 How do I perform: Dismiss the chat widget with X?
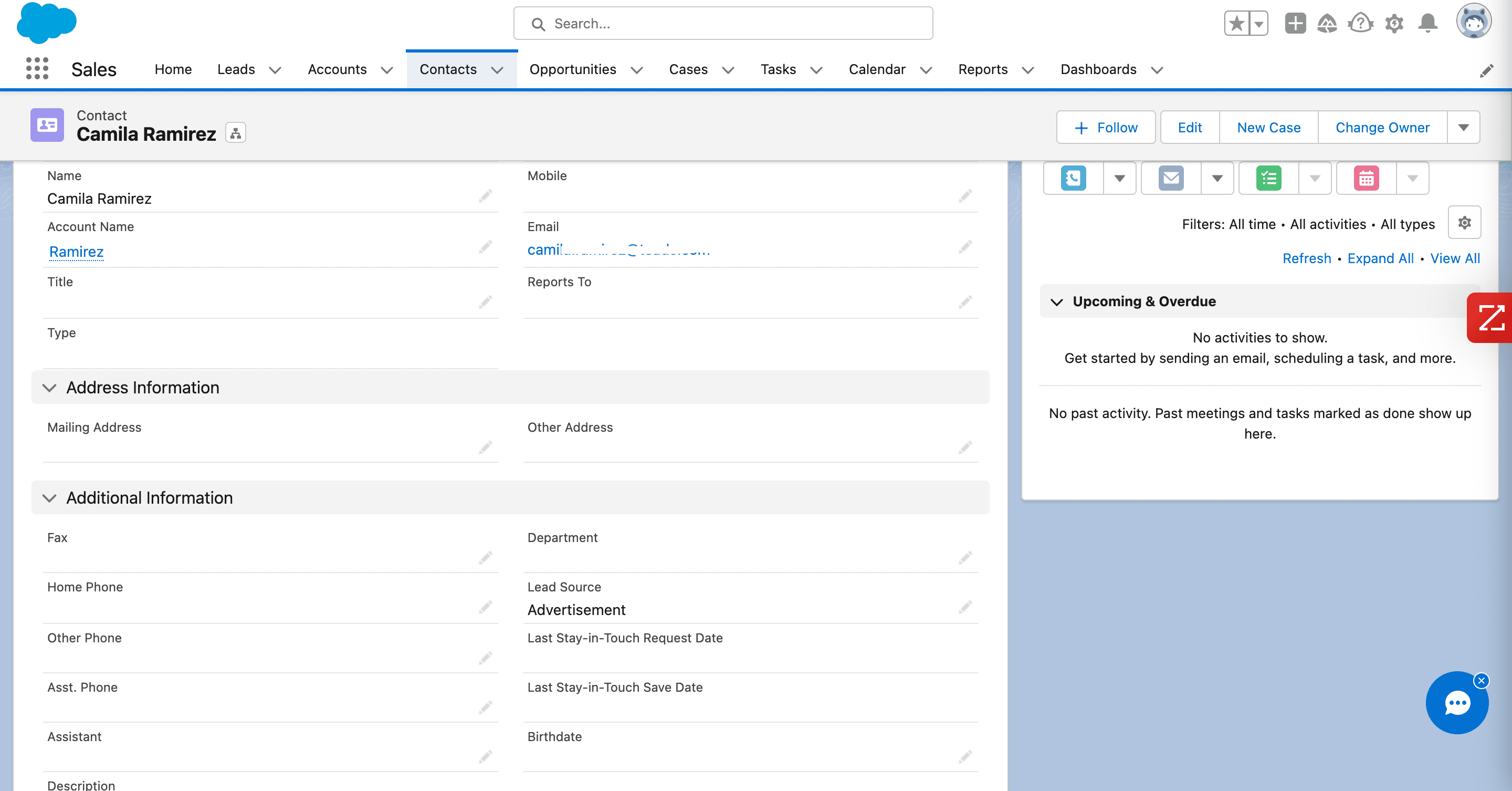pos(1482,681)
